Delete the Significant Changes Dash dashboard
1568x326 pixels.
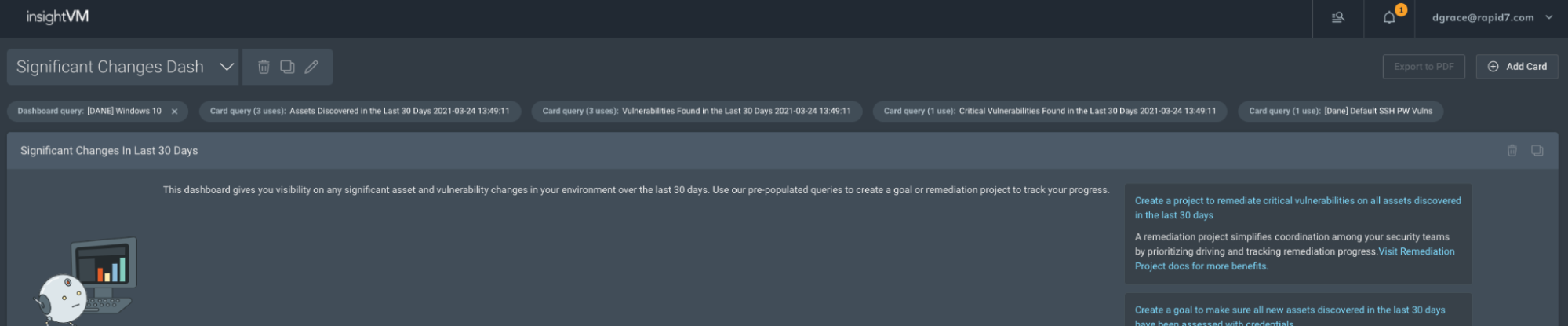[x=264, y=67]
